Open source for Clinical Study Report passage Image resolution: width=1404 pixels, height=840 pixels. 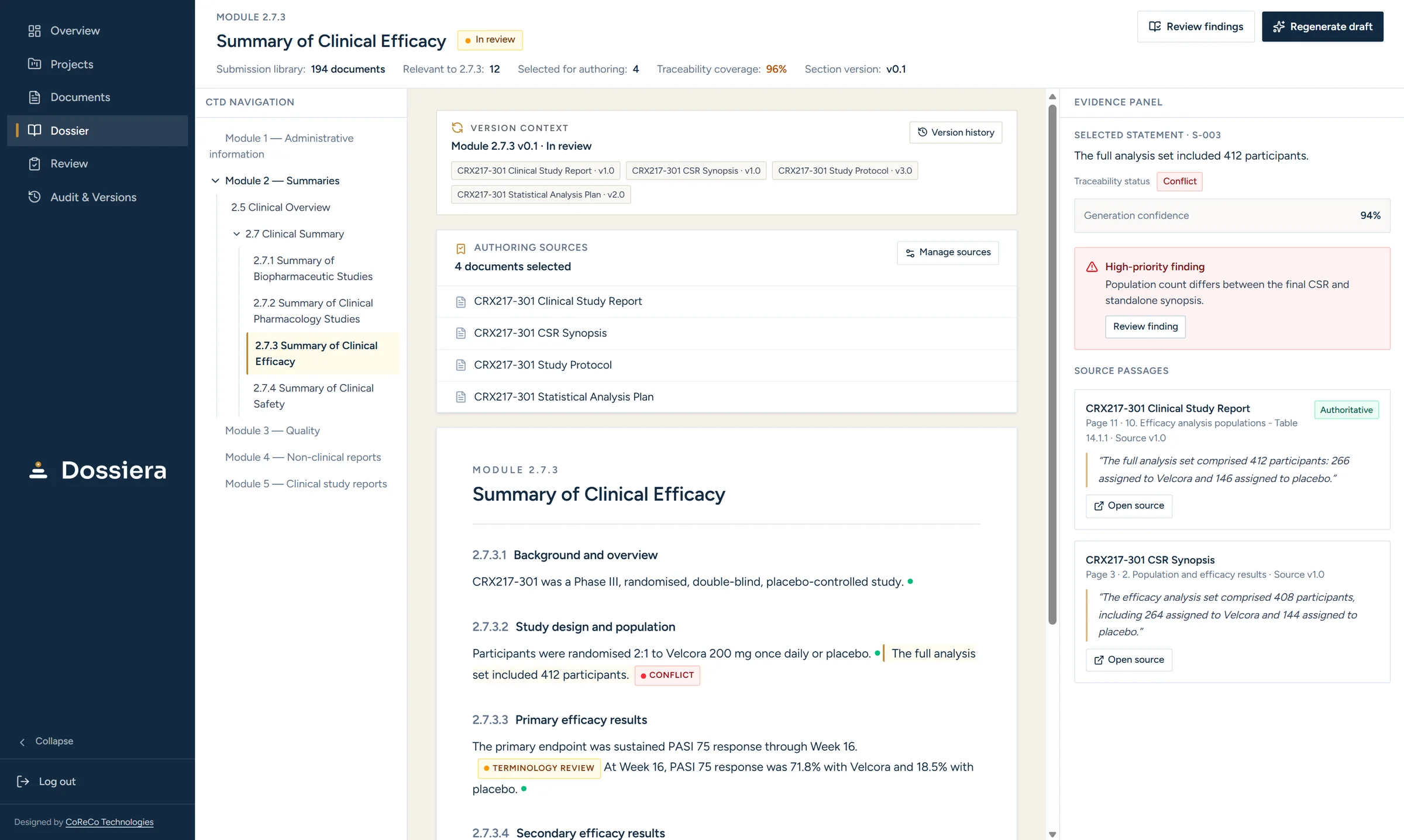(x=1129, y=505)
